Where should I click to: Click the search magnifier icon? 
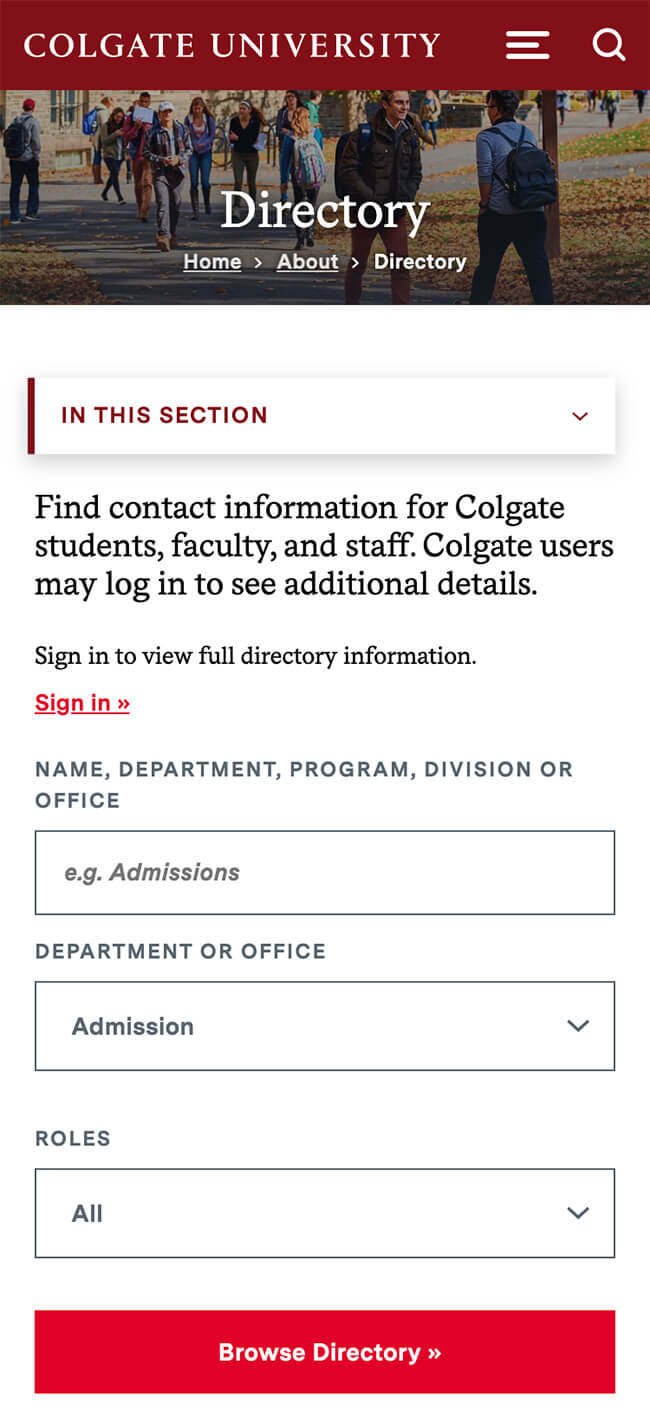click(608, 45)
